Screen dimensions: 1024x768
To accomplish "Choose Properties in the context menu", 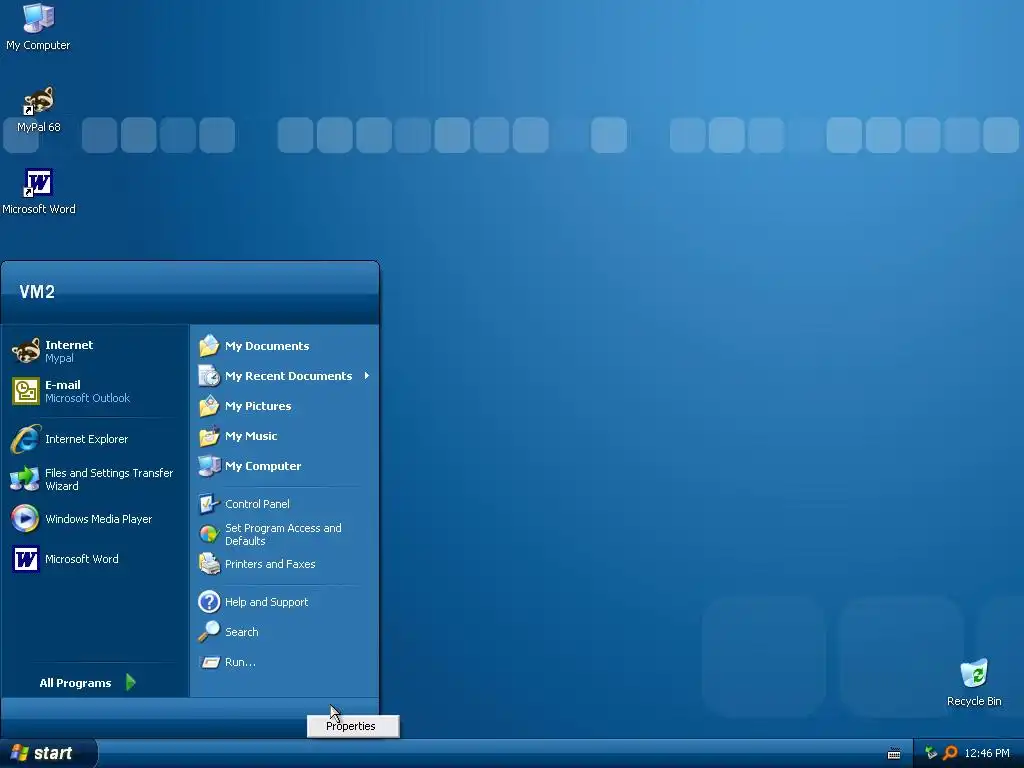I will [x=353, y=726].
